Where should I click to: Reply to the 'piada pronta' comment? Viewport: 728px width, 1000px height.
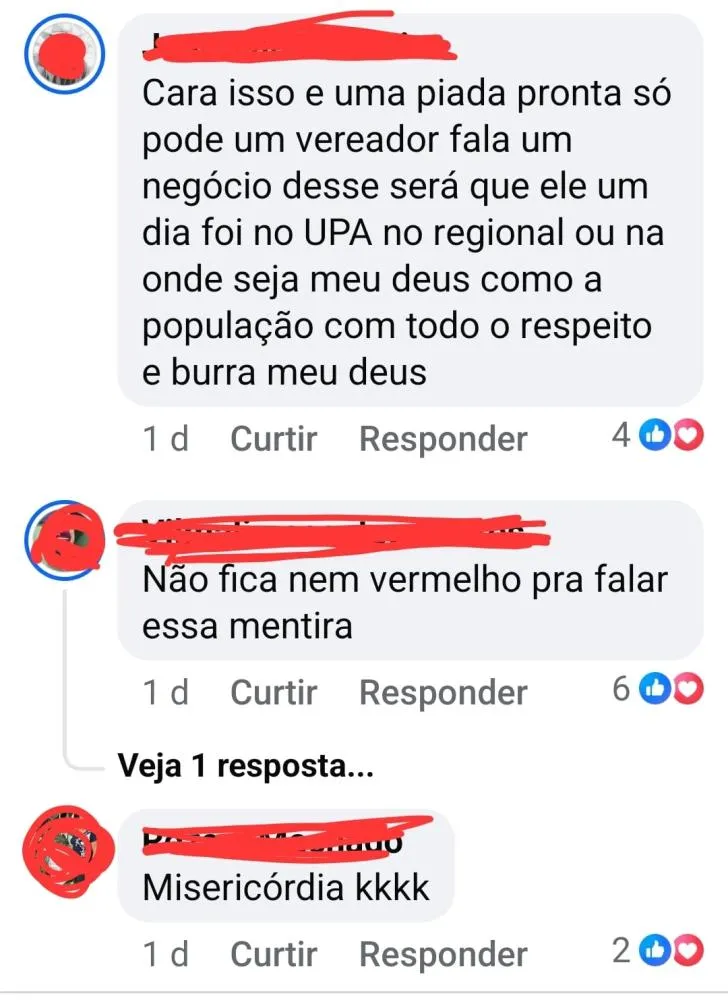coord(444,439)
